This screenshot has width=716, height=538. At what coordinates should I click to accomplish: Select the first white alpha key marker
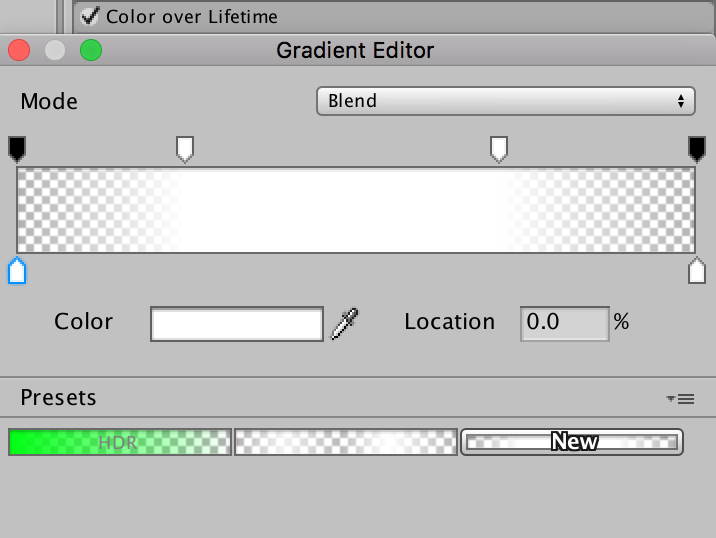click(185, 149)
